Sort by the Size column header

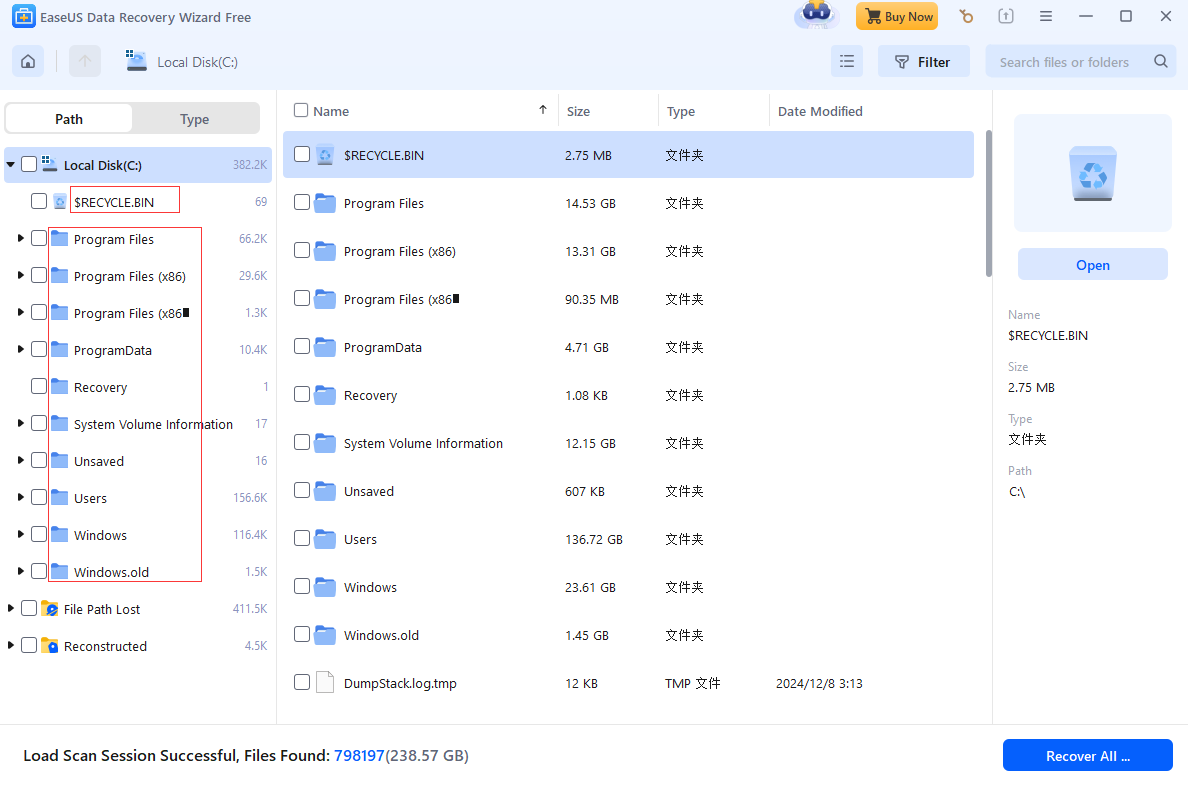click(578, 111)
